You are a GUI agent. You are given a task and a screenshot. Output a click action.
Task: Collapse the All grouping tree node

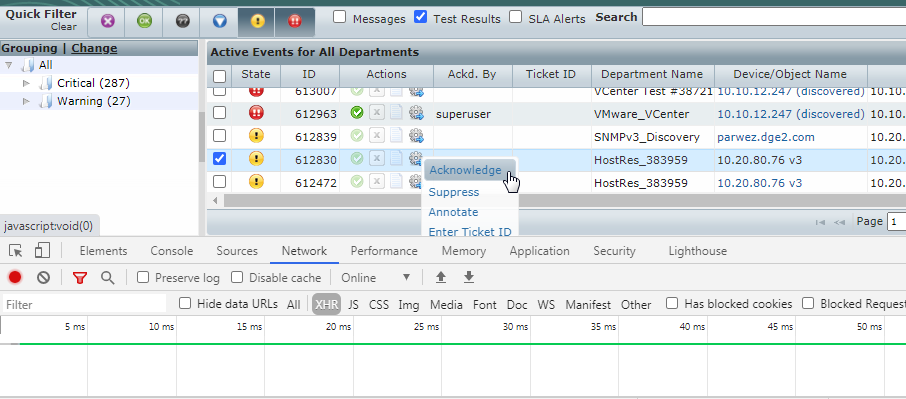coord(8,65)
